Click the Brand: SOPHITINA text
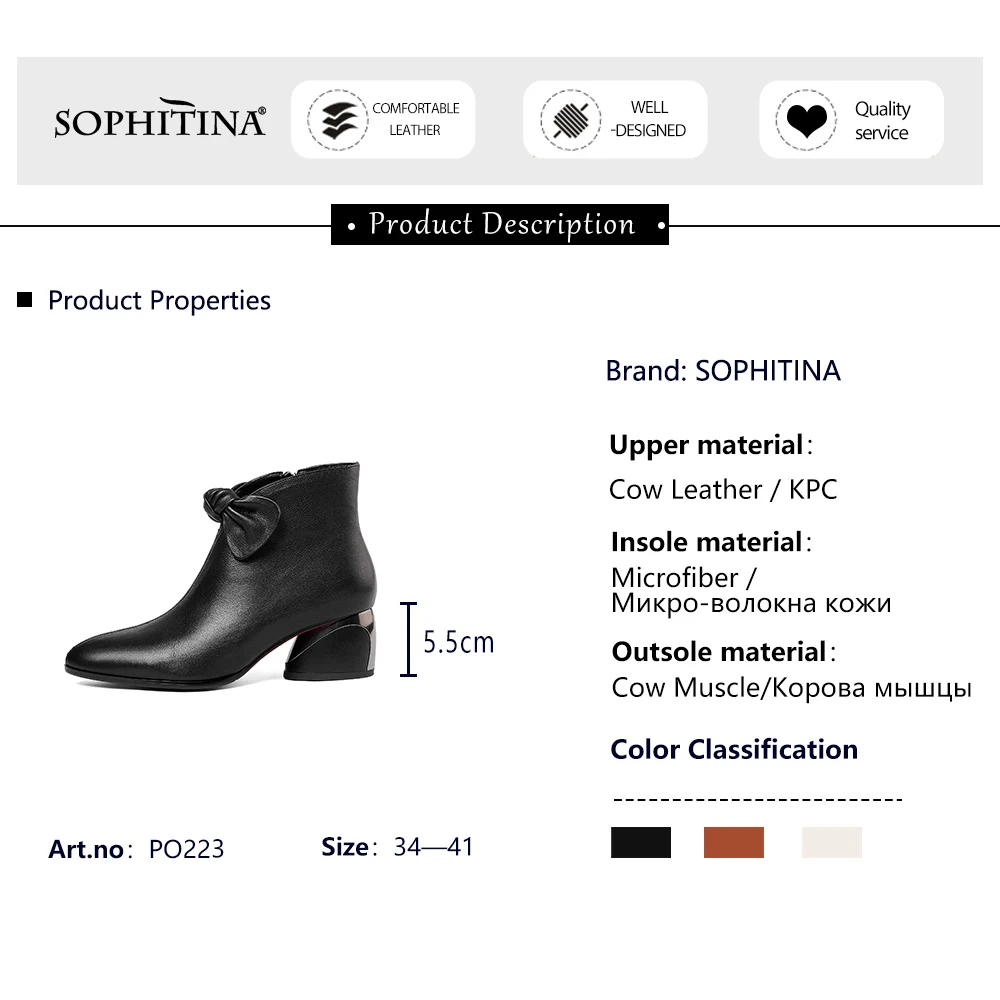 click(x=723, y=371)
